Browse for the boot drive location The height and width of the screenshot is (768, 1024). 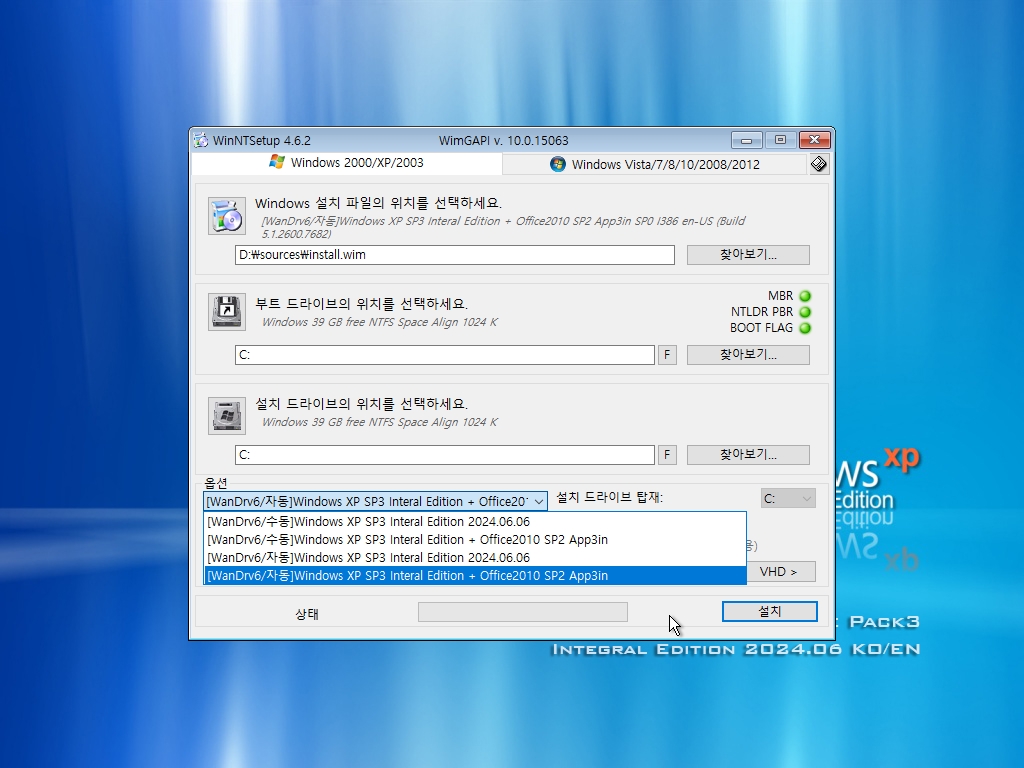point(748,355)
